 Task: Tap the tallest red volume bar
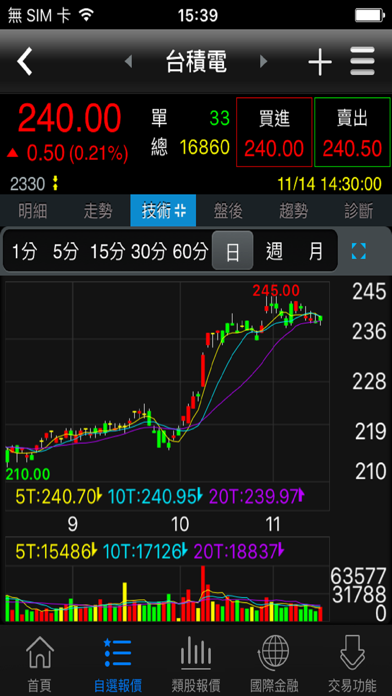203,593
